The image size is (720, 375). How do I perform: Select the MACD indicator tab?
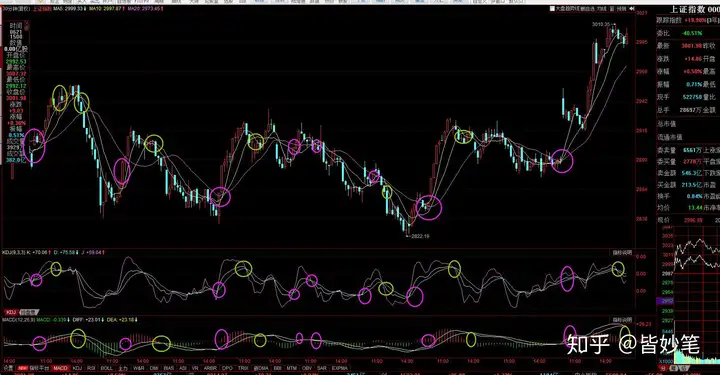[61, 368]
